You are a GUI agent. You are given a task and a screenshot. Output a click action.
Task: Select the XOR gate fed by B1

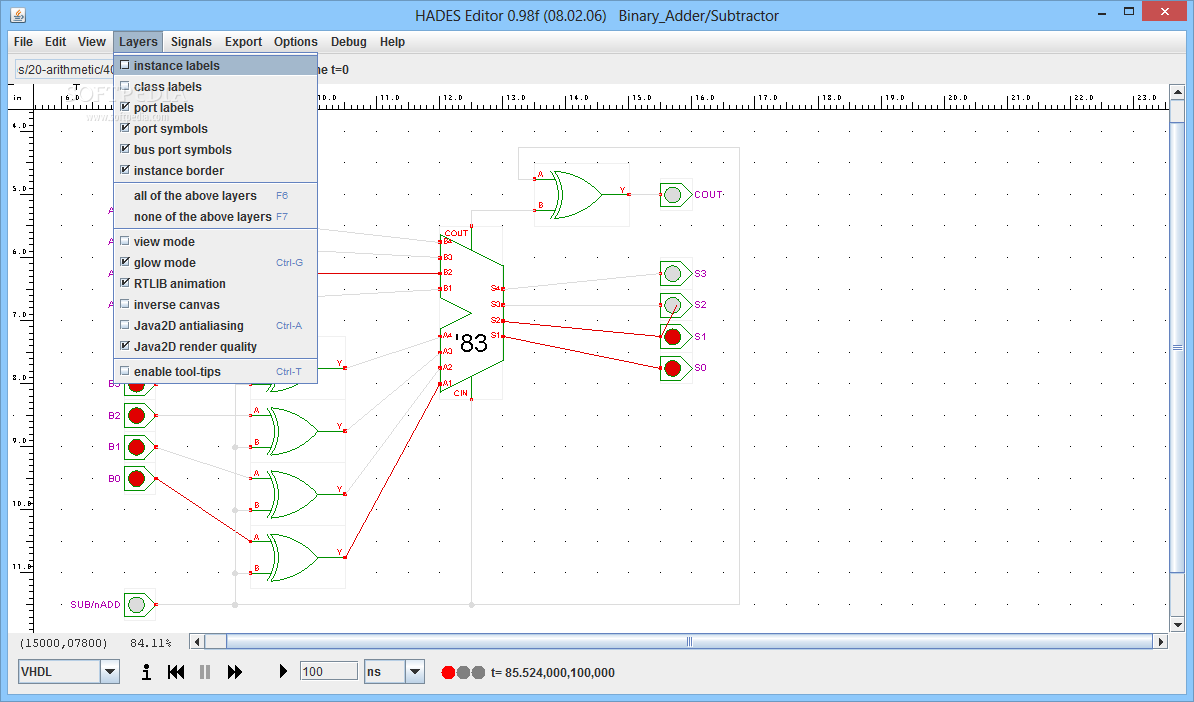(x=297, y=494)
